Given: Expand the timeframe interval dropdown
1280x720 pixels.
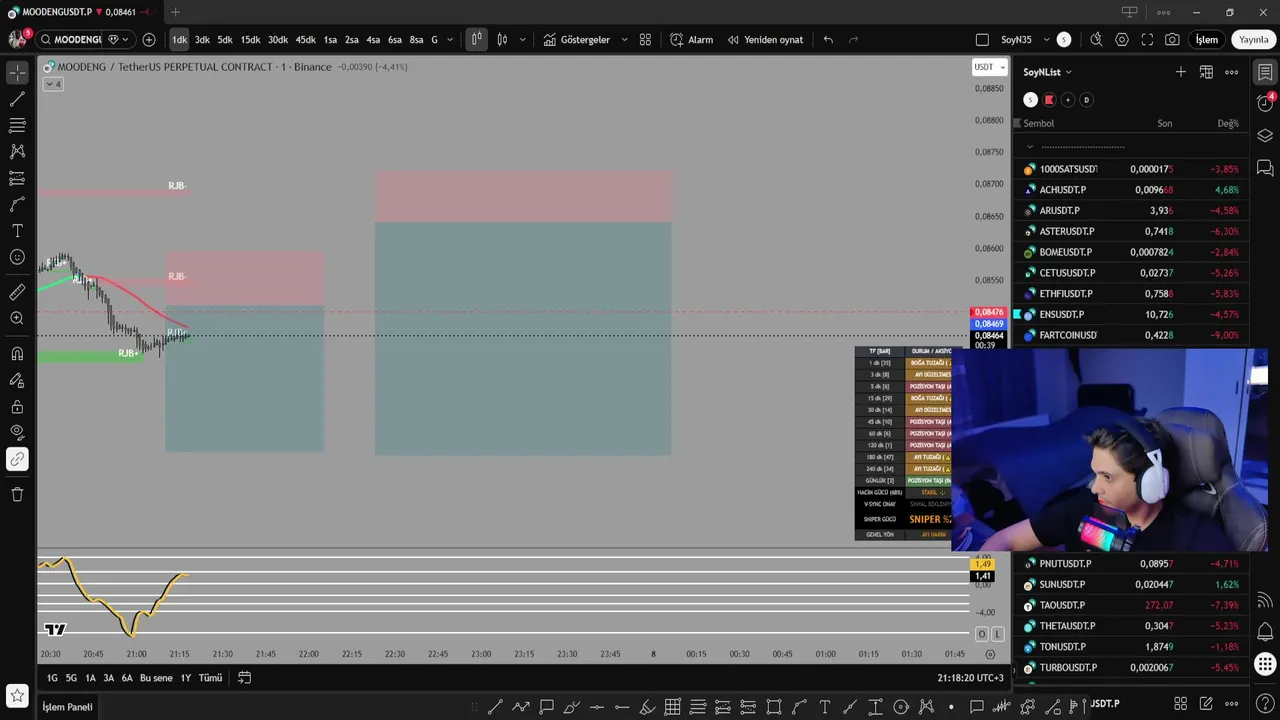Looking at the screenshot, I should pyautogui.click(x=450, y=40).
